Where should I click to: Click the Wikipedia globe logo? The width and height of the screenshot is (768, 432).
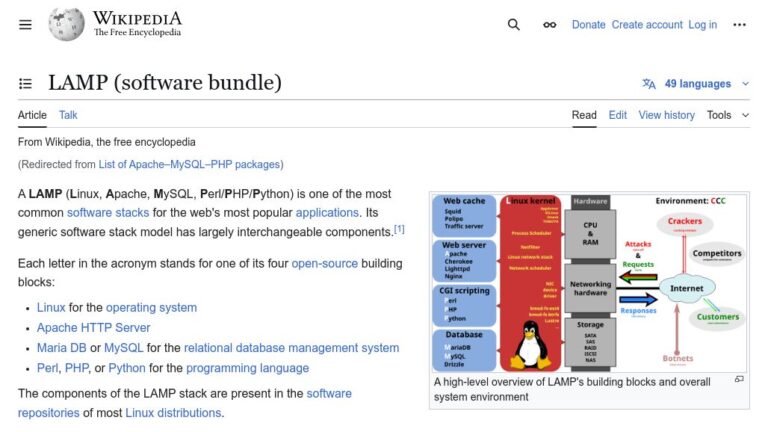pos(66,24)
